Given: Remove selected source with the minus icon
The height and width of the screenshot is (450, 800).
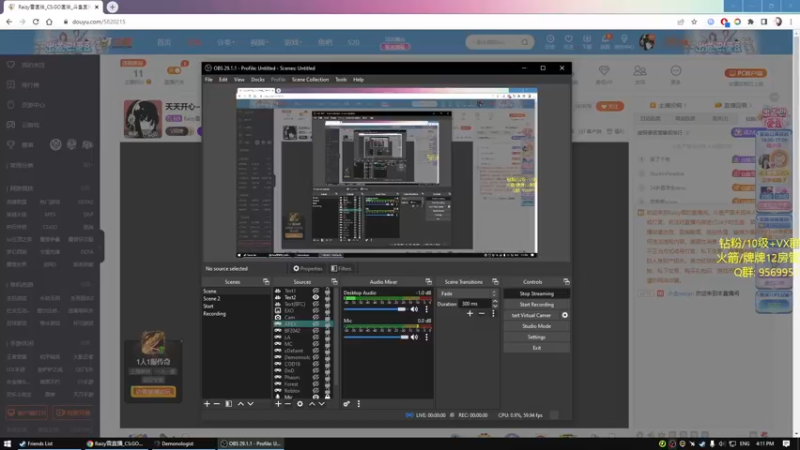Looking at the screenshot, I should (288, 404).
